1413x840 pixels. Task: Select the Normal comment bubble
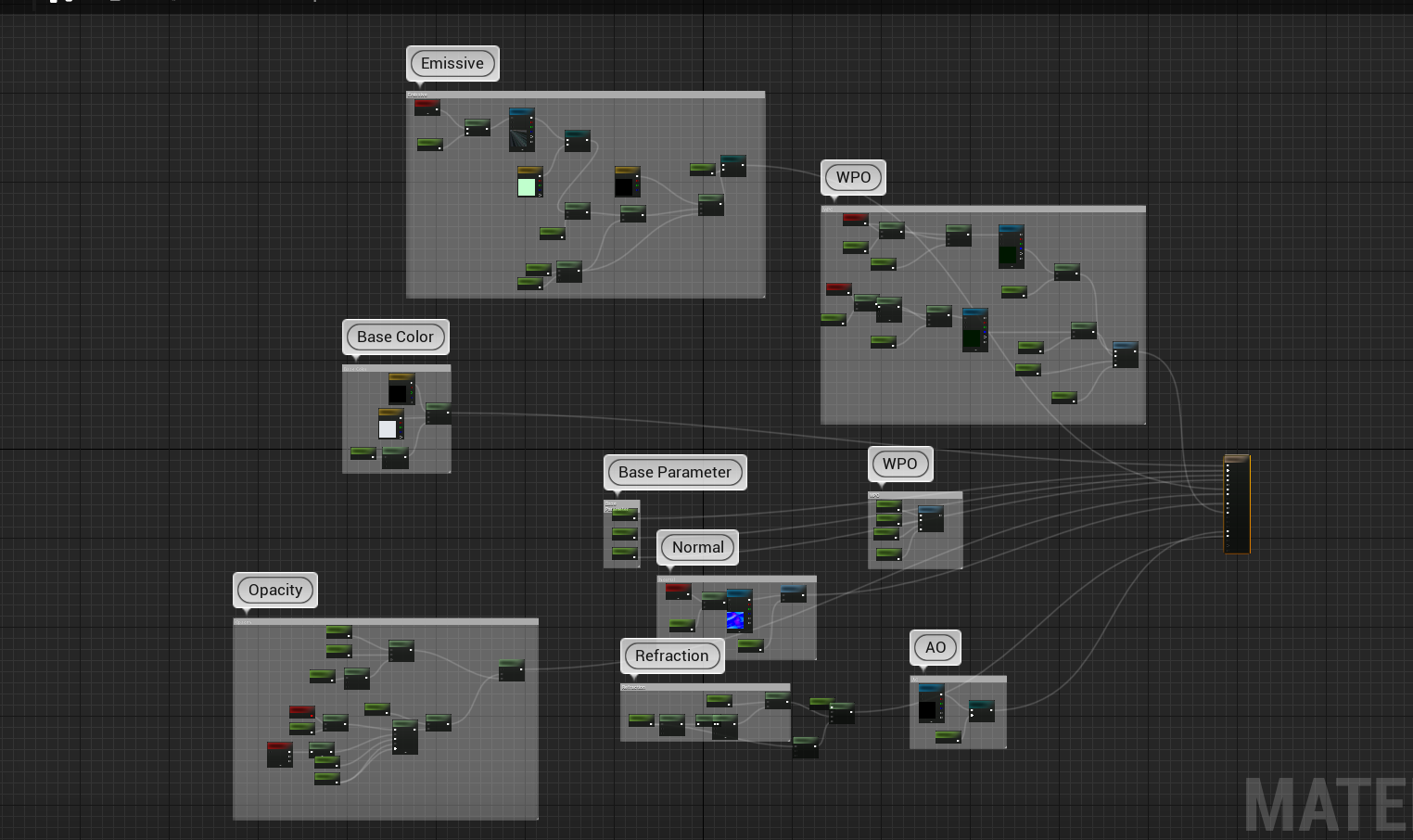(x=698, y=547)
